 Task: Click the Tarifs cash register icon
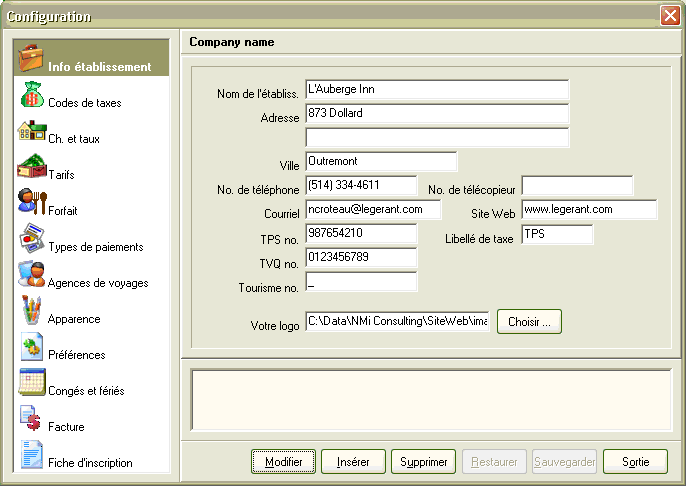coord(31,168)
